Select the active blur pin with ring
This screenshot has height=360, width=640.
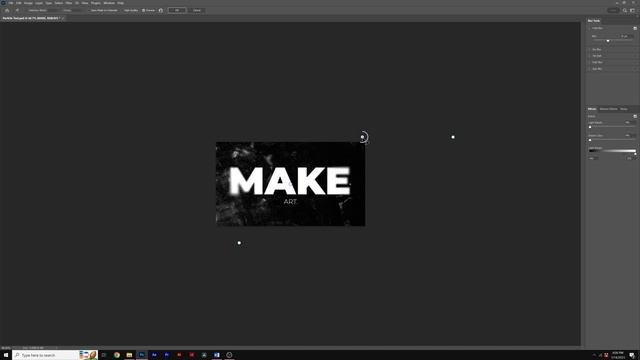click(362, 137)
